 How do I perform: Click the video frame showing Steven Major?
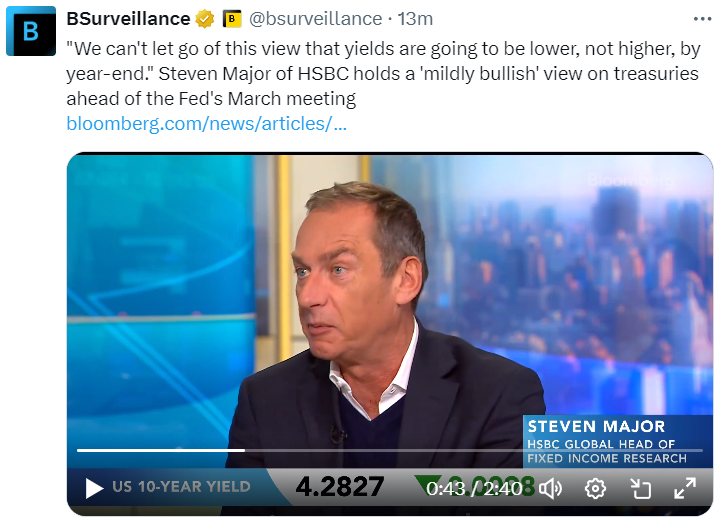click(390, 300)
